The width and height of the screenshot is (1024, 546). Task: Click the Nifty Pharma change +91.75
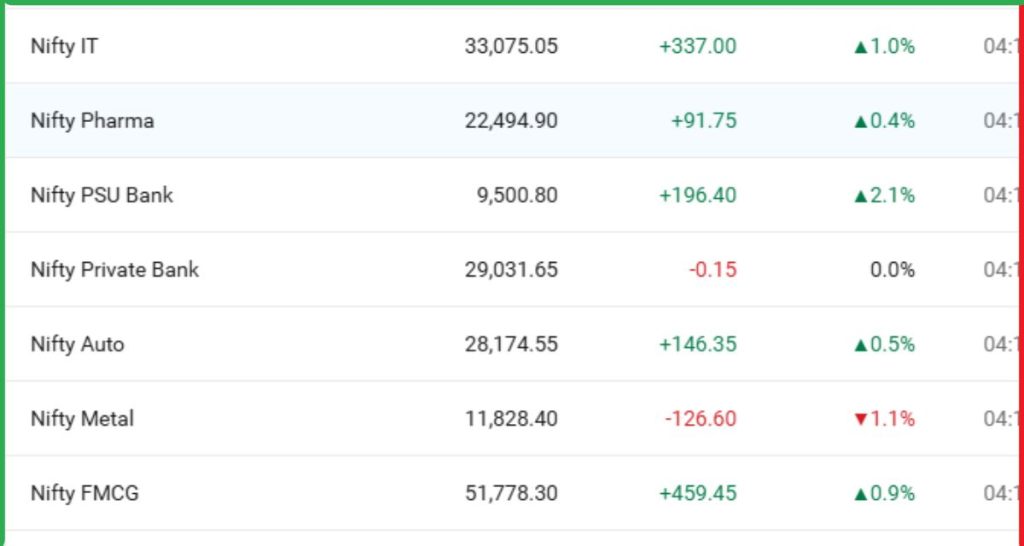pyautogui.click(x=703, y=121)
